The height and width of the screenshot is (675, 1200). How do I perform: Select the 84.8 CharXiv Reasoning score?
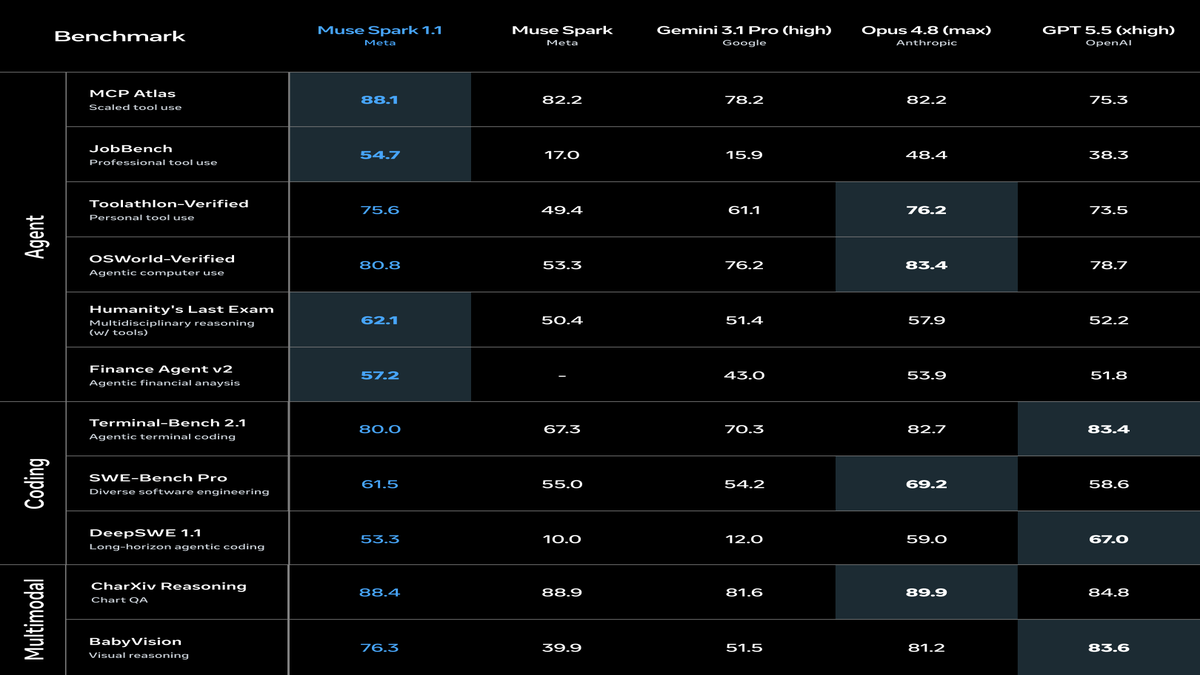click(x=1108, y=593)
